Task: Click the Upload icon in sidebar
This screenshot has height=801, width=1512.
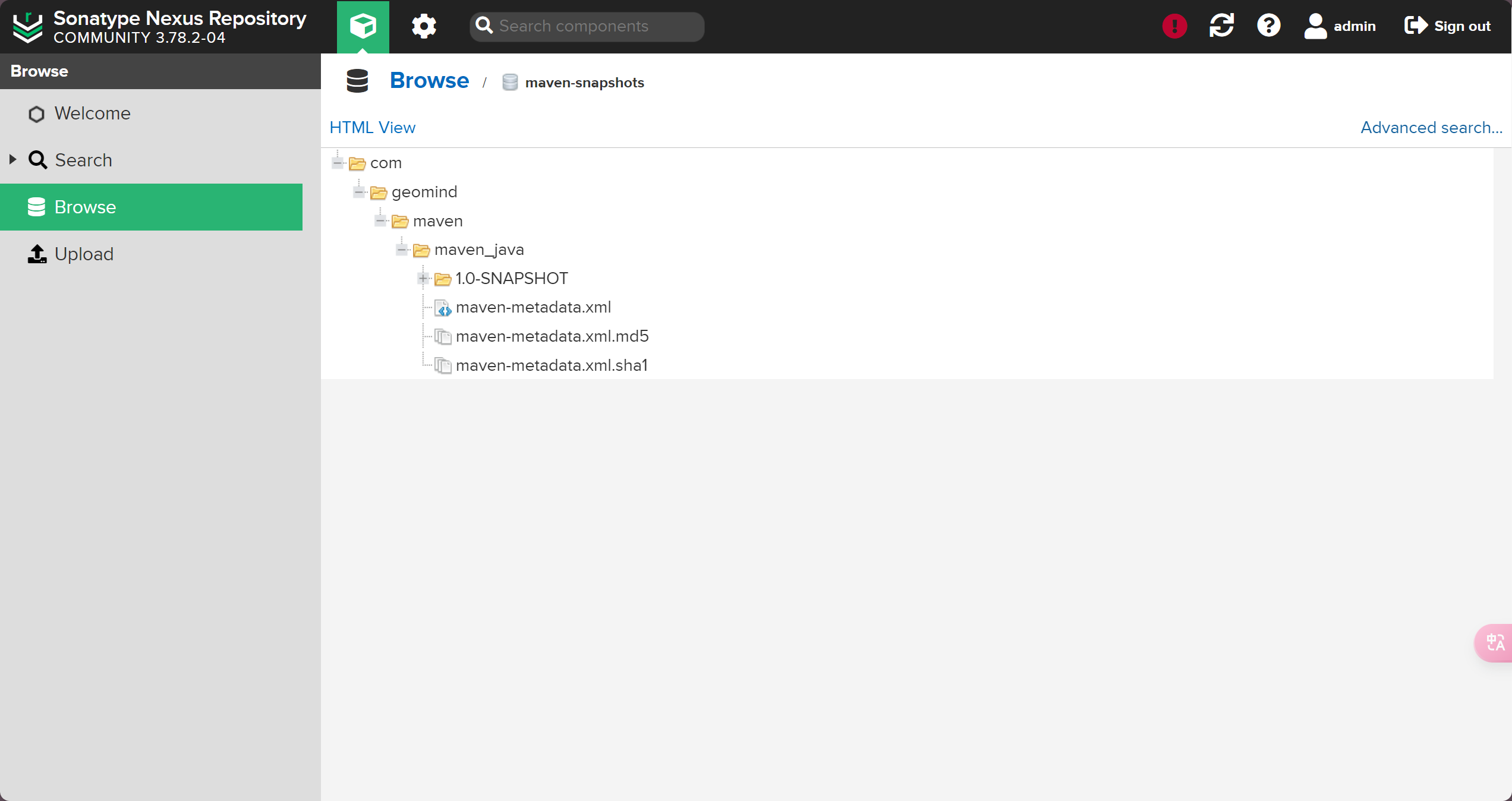Action: tap(37, 254)
